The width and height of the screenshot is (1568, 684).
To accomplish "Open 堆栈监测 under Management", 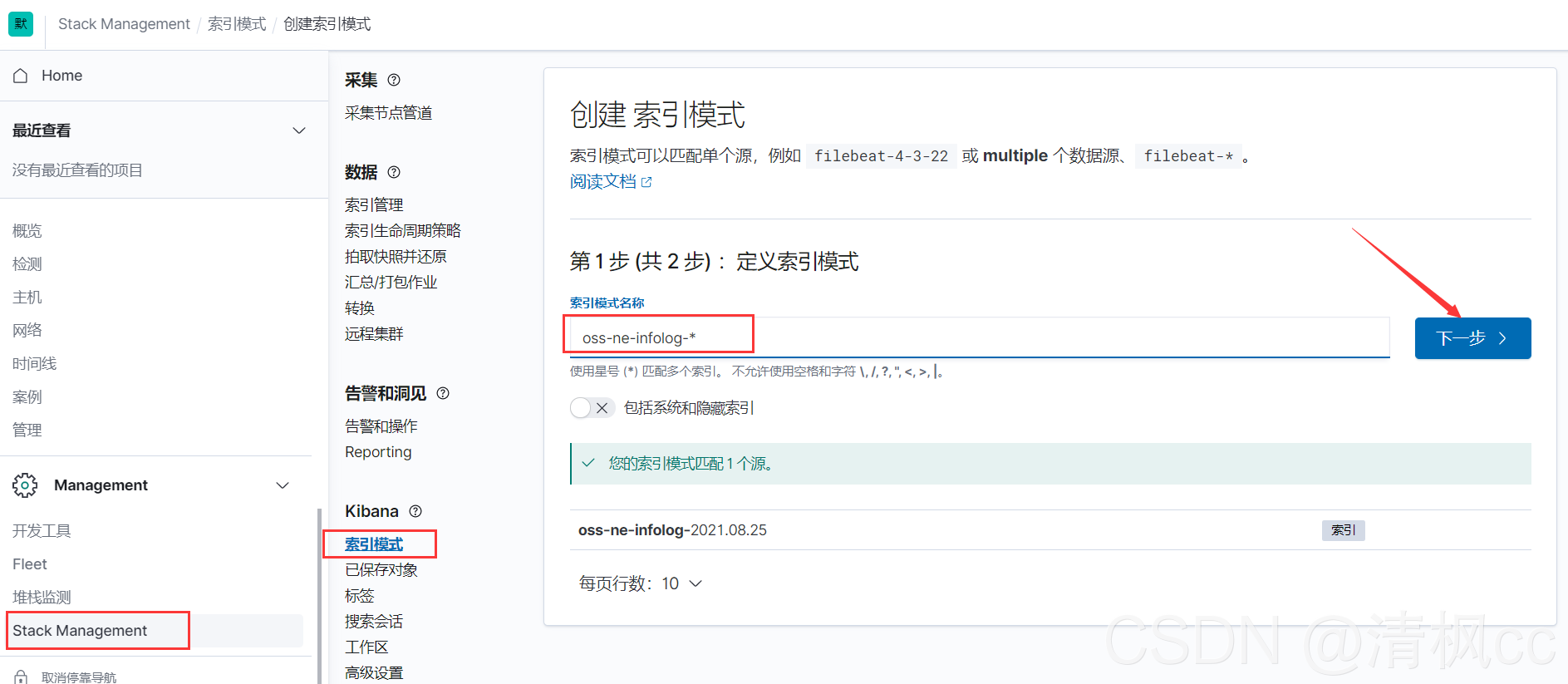I will tap(42, 598).
